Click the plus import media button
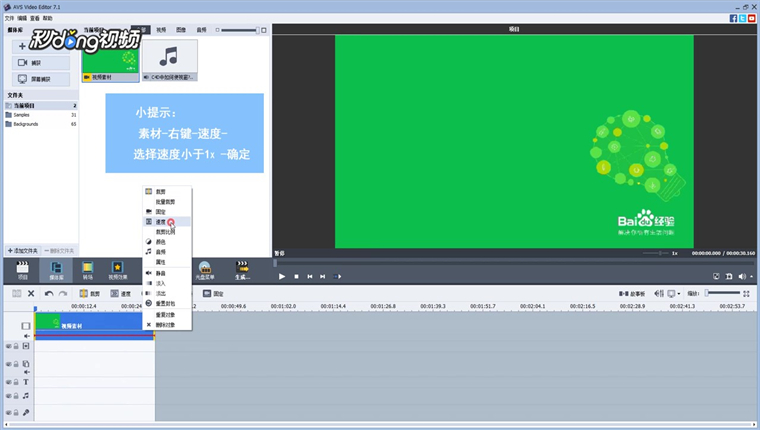This screenshot has width=760, height=430. pyautogui.click(x=22, y=47)
